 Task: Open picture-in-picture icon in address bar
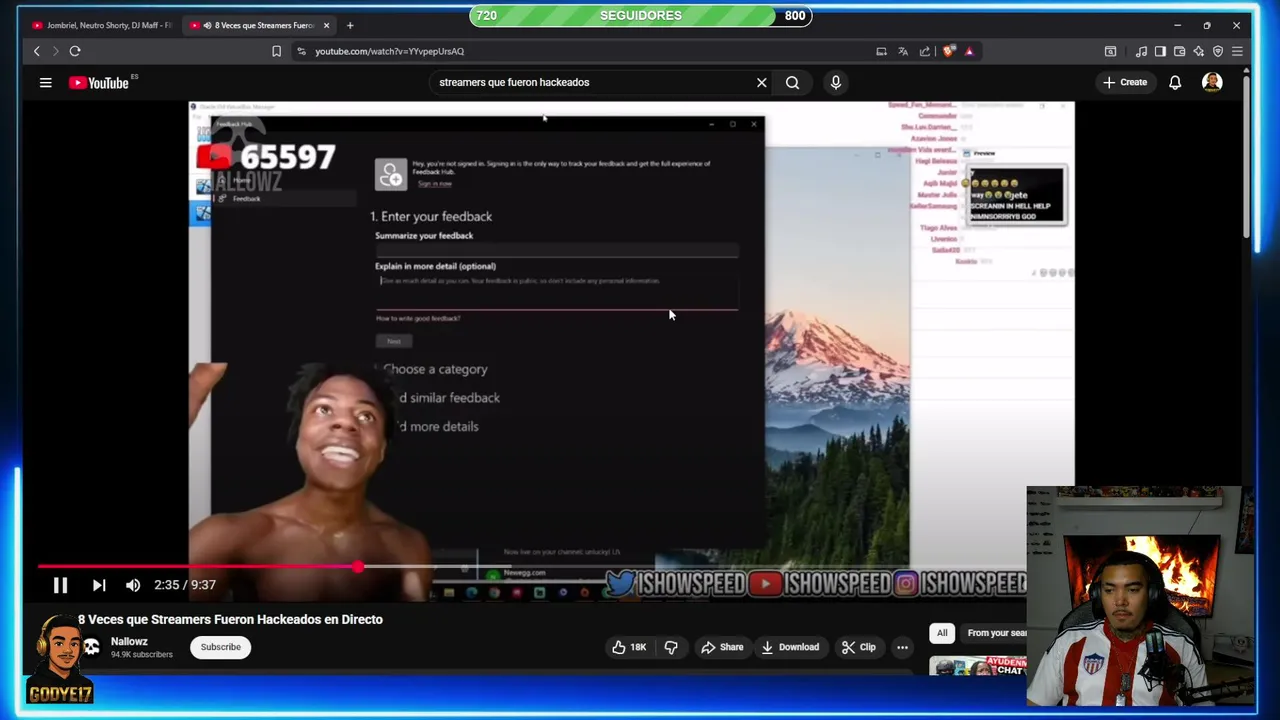click(x=881, y=51)
